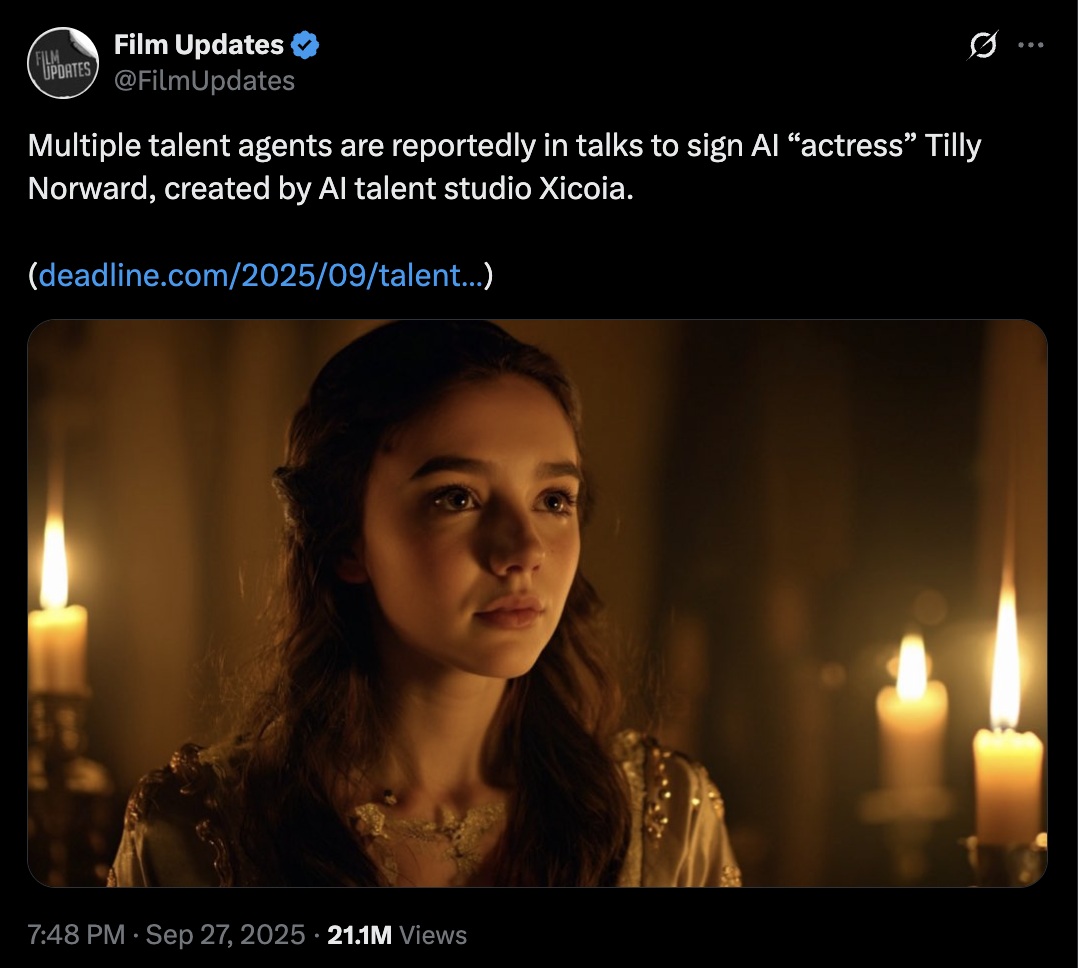This screenshot has height=968, width=1078.
Task: Open the Film Updates profile avatar
Action: point(62,63)
